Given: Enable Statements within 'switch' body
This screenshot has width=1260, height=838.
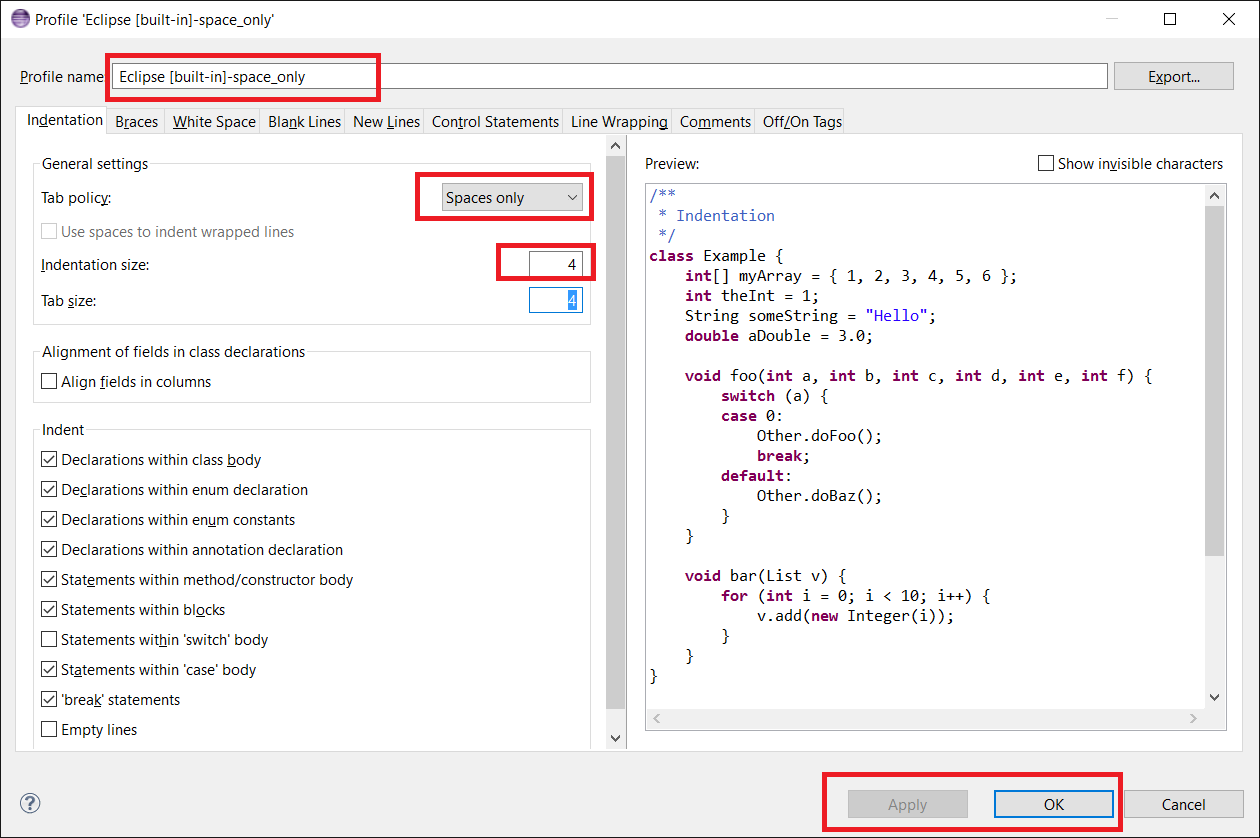Looking at the screenshot, I should click(48, 639).
